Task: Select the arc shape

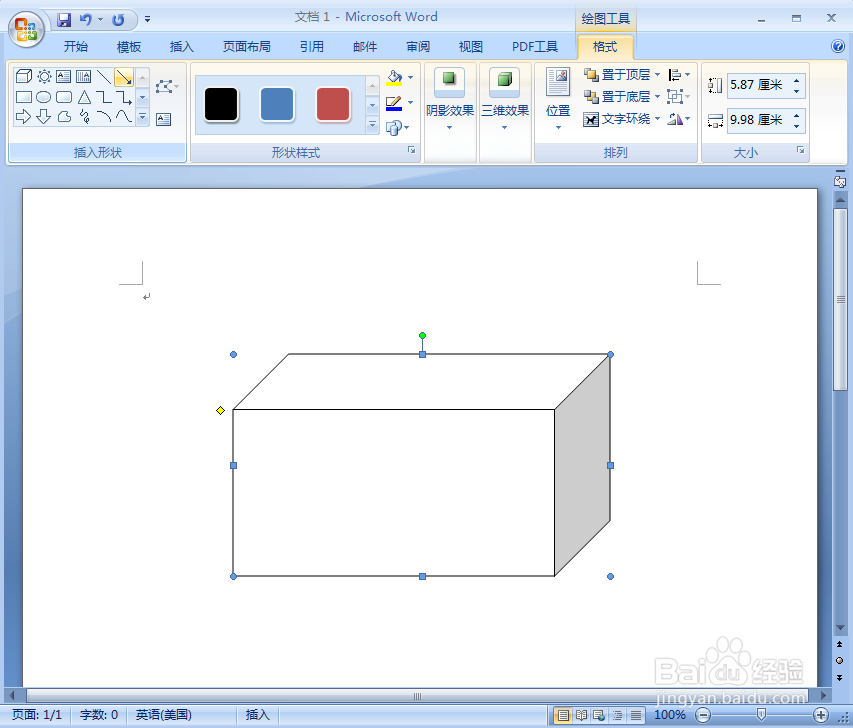Action: click(104, 116)
